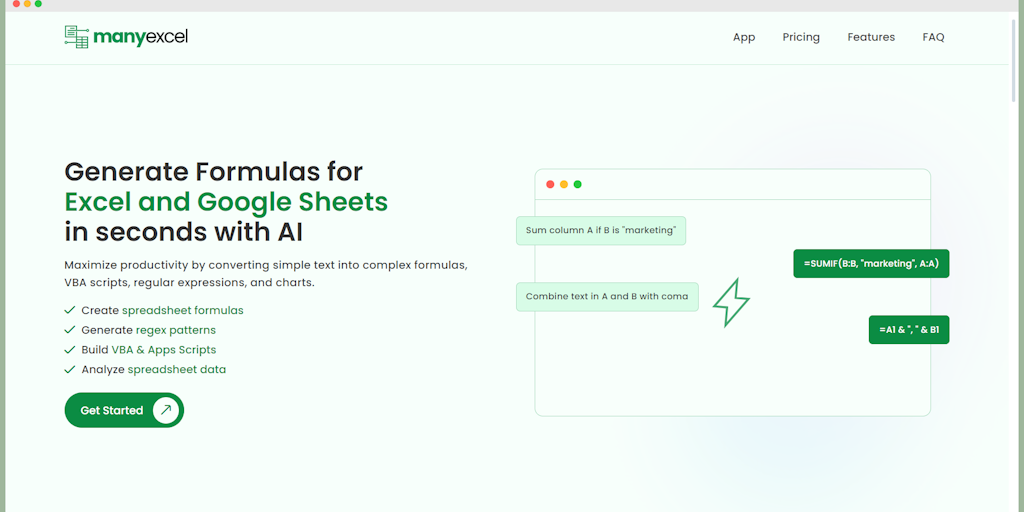
Task: Click the SUMIF formula result bubble
Action: coord(871,263)
